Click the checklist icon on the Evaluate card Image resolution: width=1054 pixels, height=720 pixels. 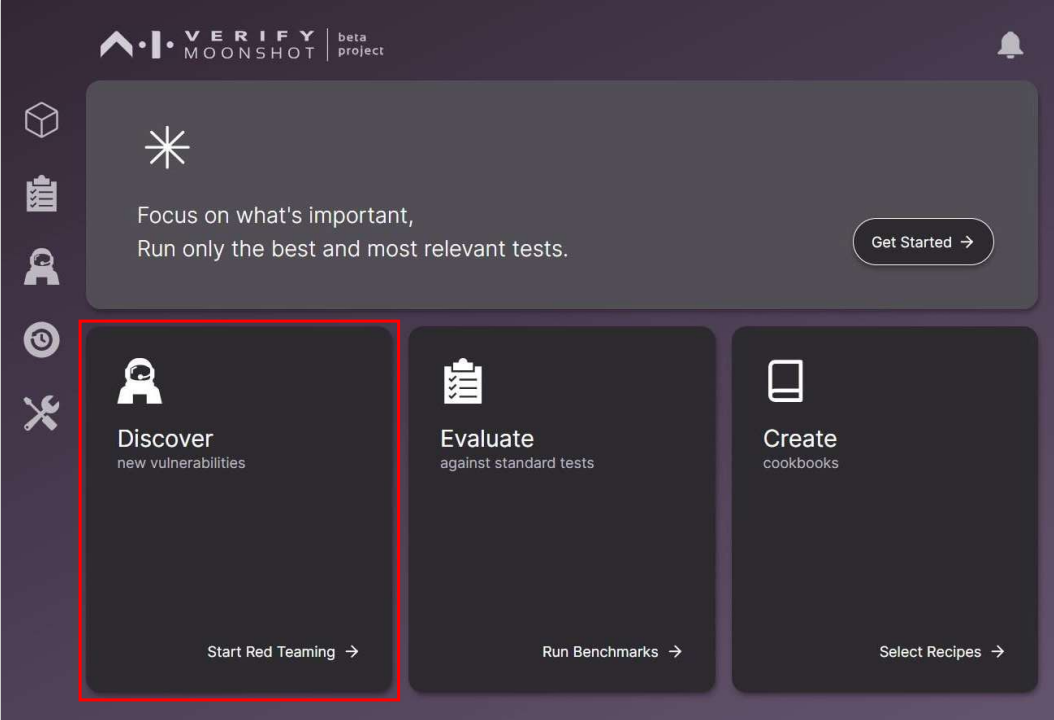tap(463, 380)
